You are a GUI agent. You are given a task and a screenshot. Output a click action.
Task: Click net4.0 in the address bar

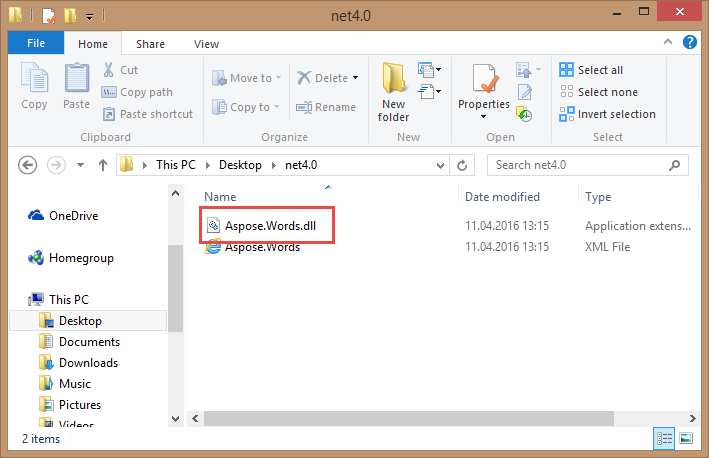(x=301, y=165)
